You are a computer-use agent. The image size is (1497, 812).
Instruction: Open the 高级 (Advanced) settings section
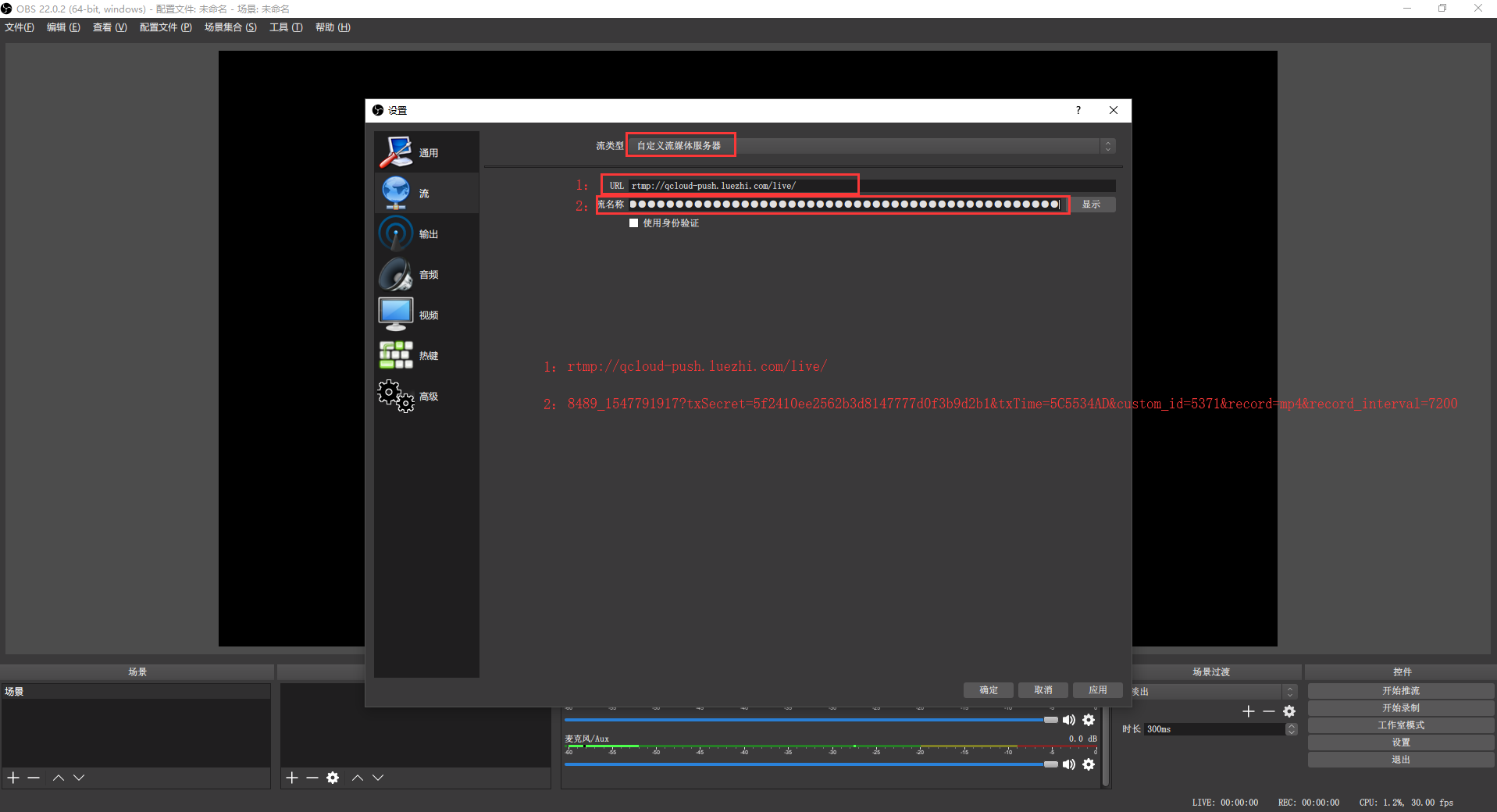(x=426, y=396)
